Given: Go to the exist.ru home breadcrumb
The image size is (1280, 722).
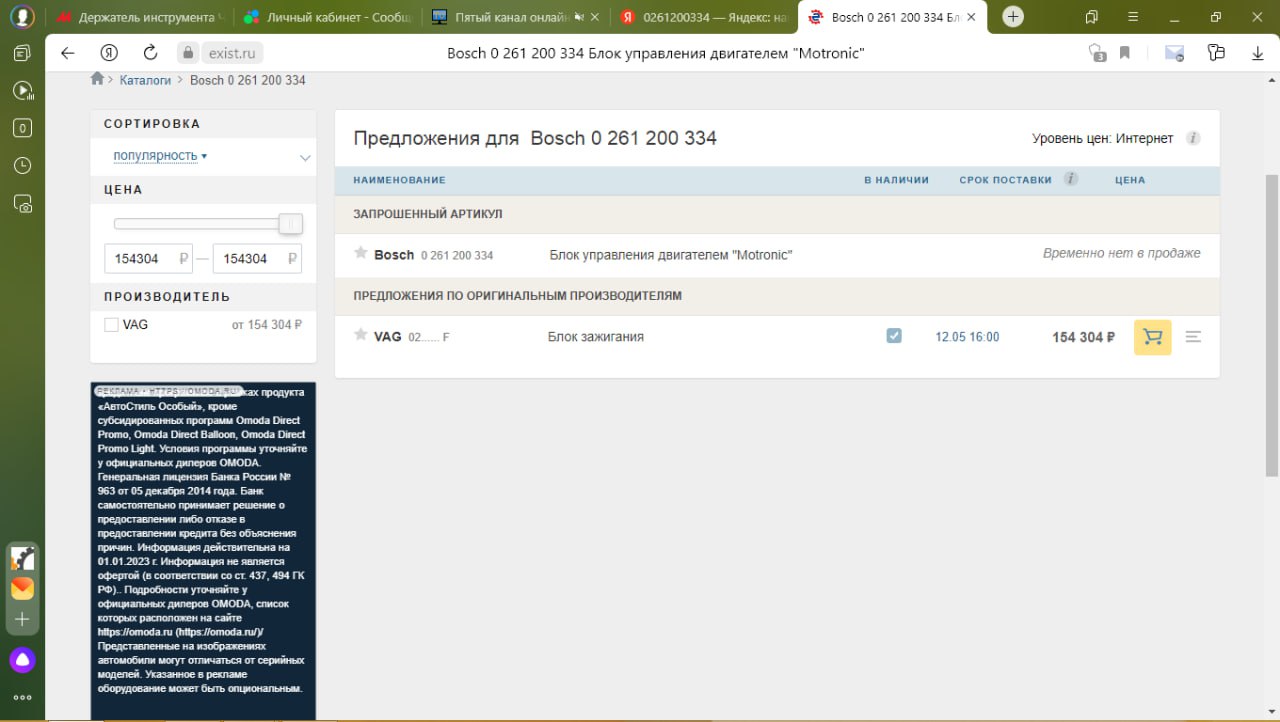Looking at the screenshot, I should [x=97, y=79].
